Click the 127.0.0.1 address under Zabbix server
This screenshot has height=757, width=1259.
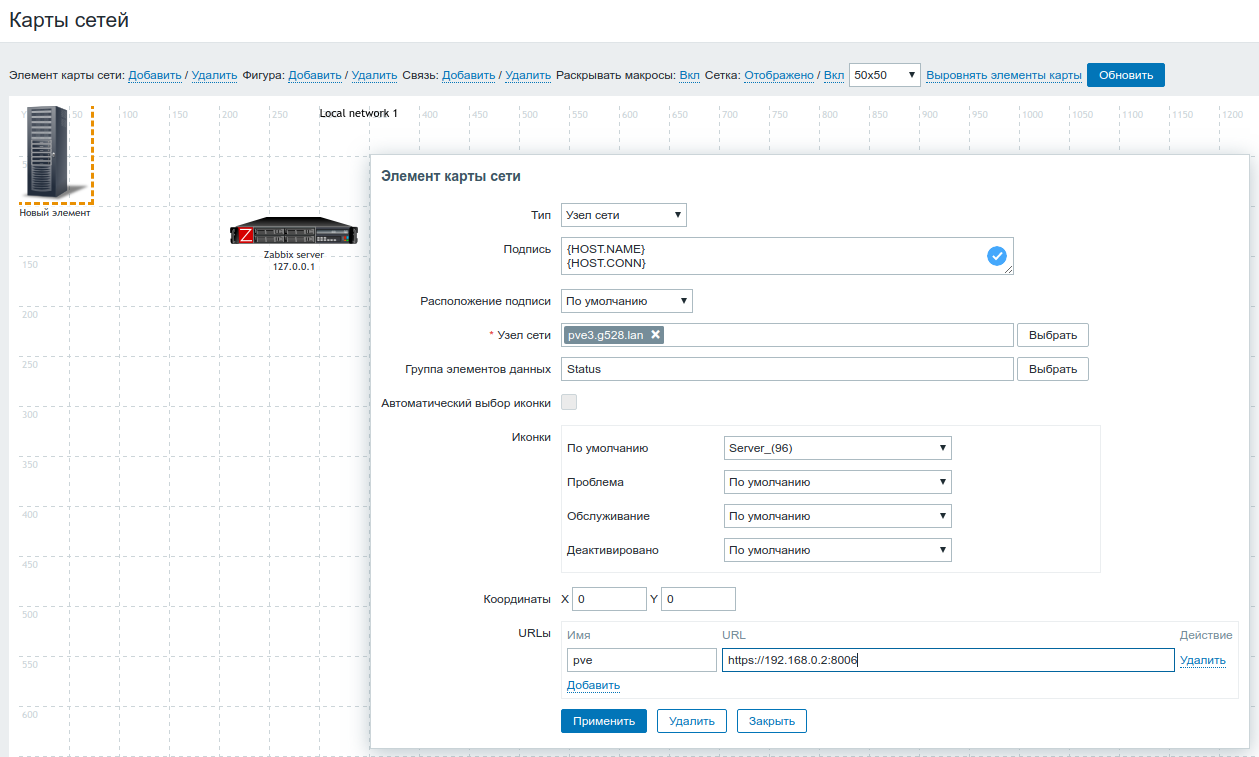coord(294,267)
